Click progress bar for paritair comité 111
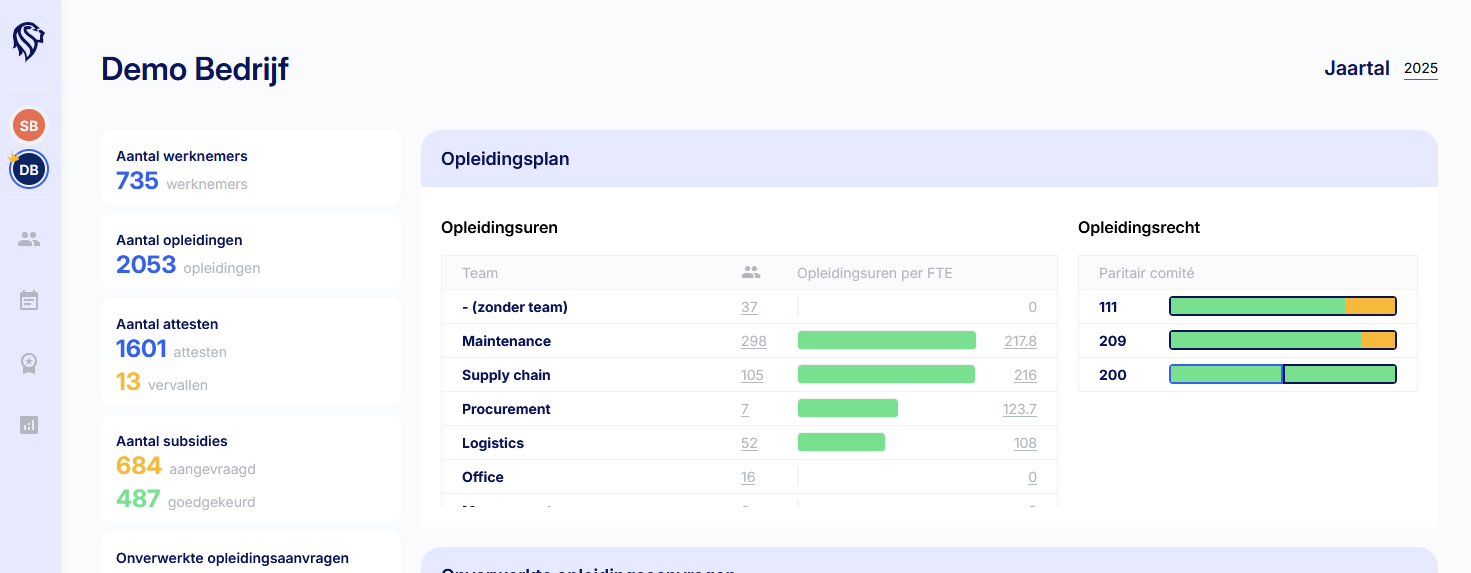This screenshot has height=573, width=1471. [x=1282, y=307]
